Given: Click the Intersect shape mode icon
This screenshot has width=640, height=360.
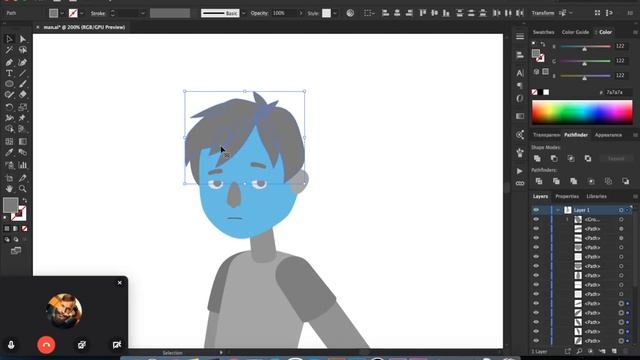Looking at the screenshot, I should [571, 158].
